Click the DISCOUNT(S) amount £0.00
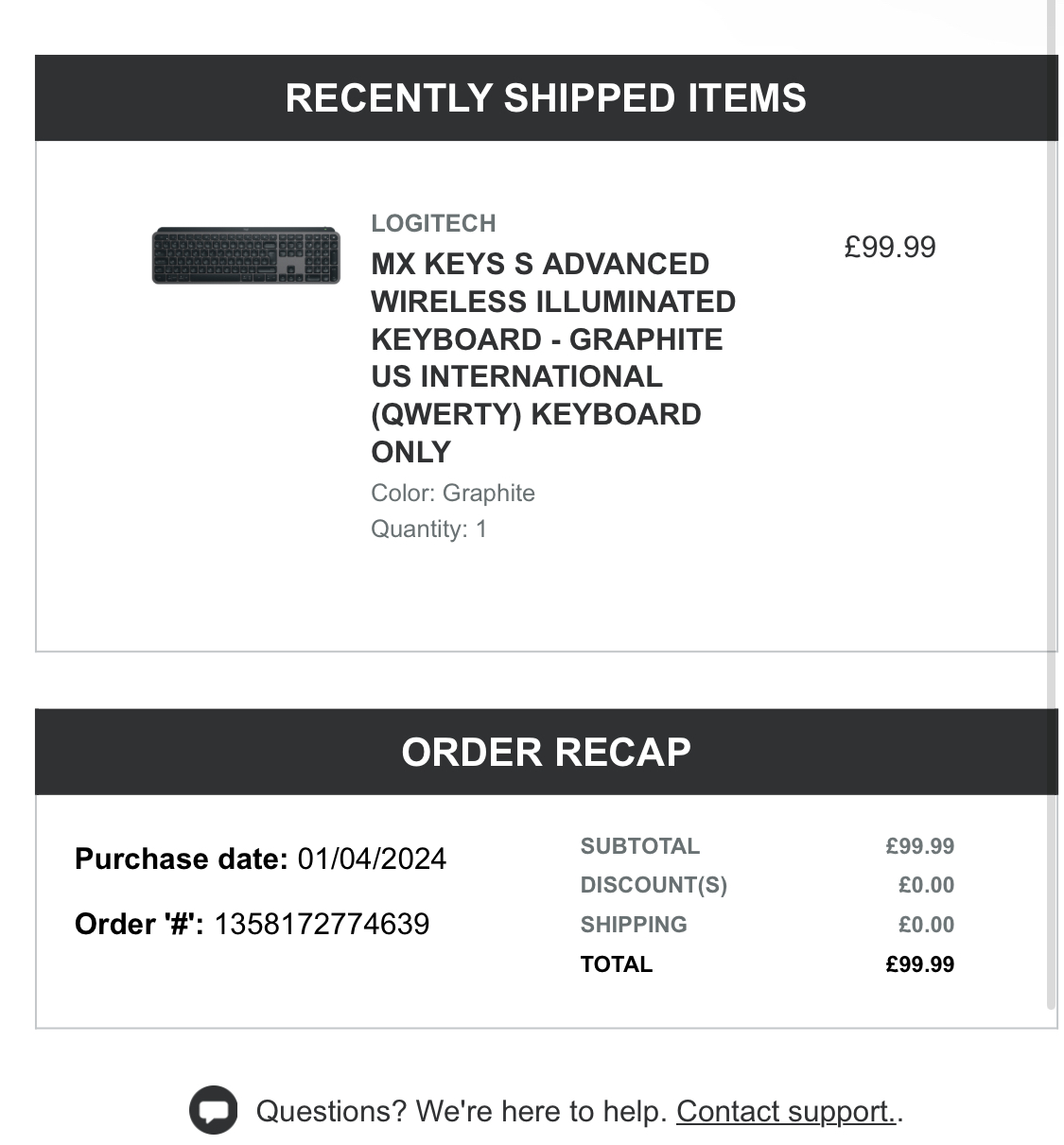The width and height of the screenshot is (1064, 1145). tap(926, 885)
